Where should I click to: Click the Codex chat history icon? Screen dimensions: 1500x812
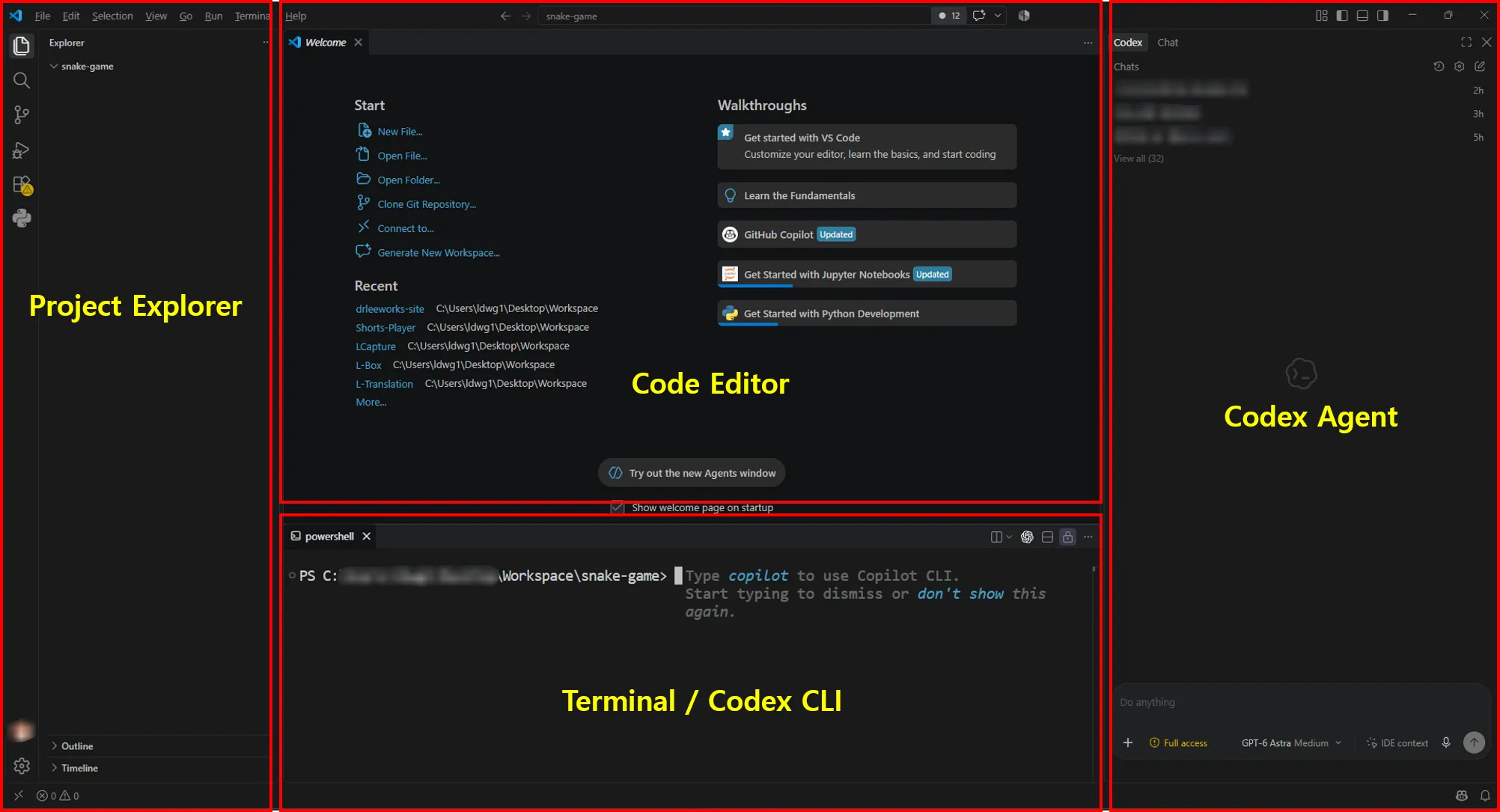point(1439,67)
